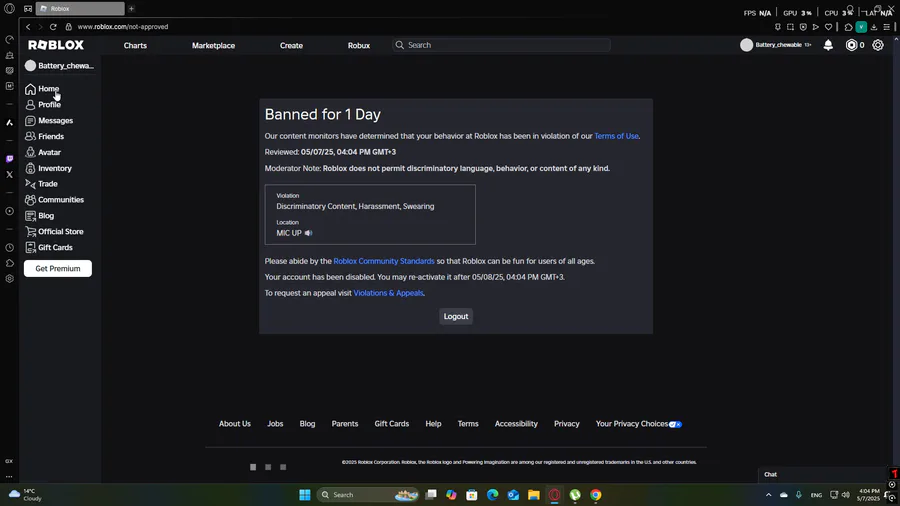Open Roblox Community Standards link
The image size is (900, 506).
384,261
